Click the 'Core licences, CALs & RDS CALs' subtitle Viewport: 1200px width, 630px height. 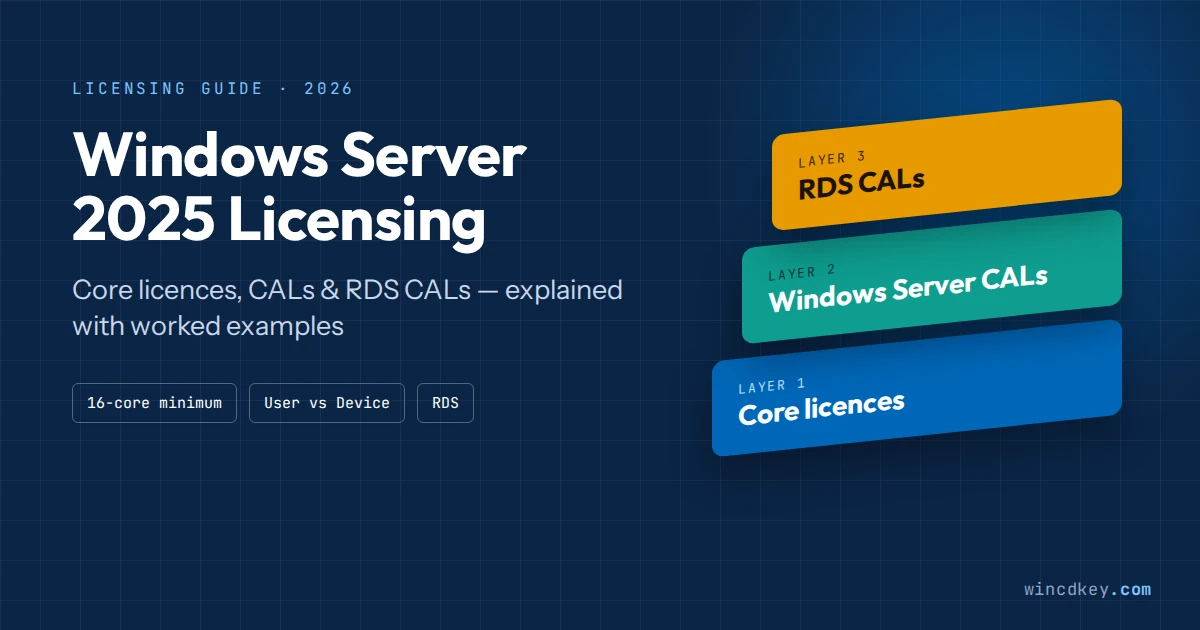[x=347, y=308]
